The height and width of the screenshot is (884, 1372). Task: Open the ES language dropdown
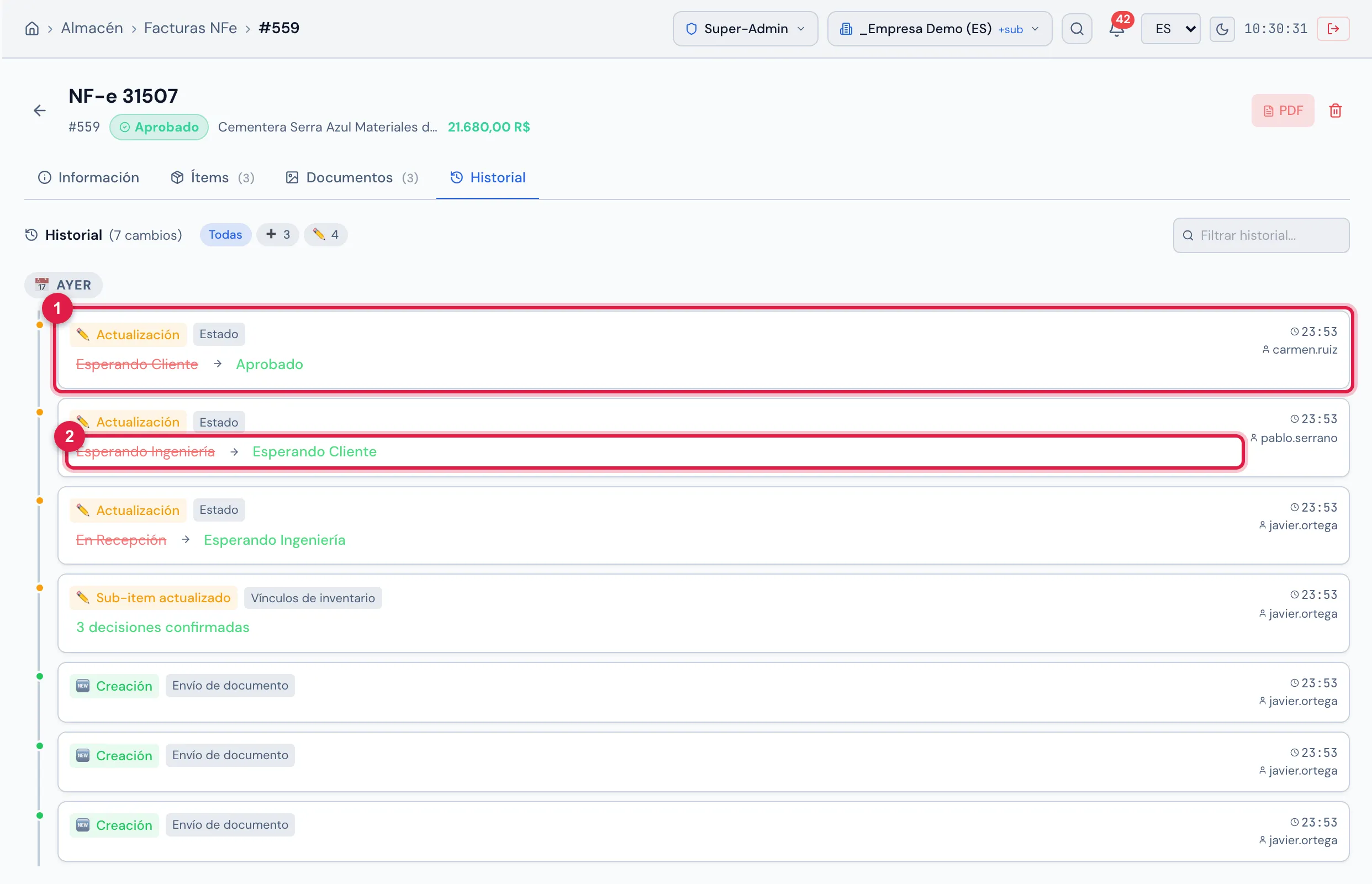click(x=1170, y=29)
